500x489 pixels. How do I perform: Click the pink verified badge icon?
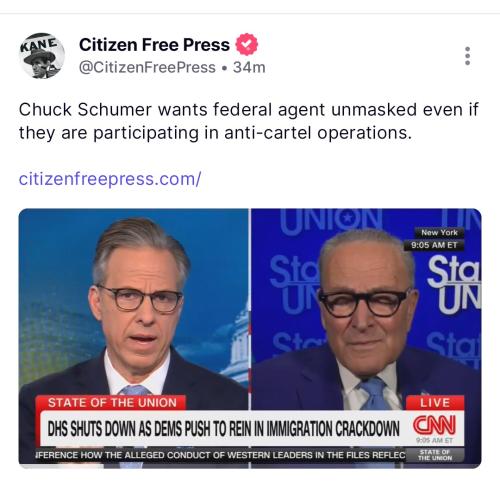[247, 44]
